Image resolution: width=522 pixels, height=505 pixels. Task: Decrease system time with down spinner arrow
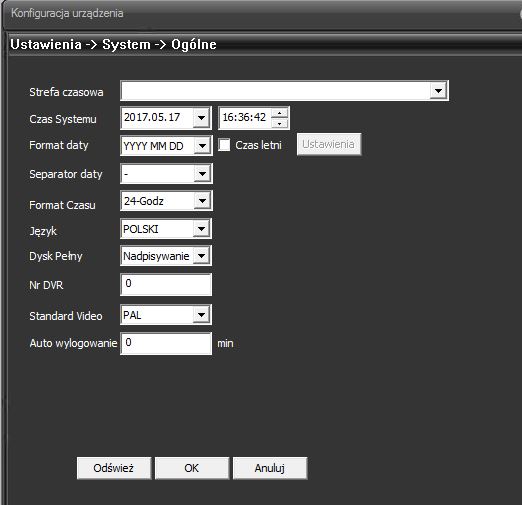pos(280,123)
